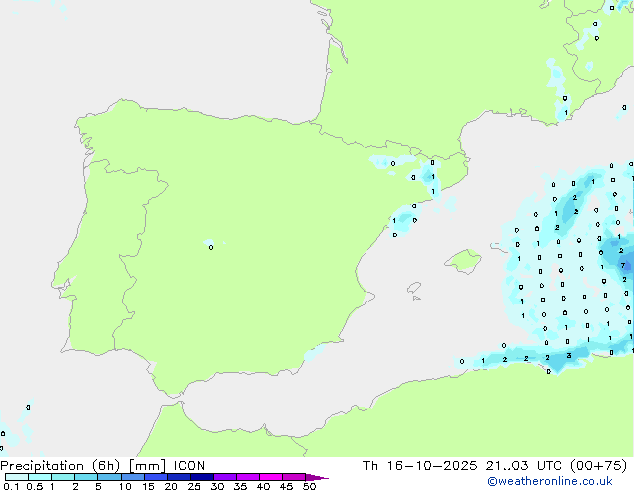Select the '[mm]' unit label
634x490 pixels.
(147, 466)
